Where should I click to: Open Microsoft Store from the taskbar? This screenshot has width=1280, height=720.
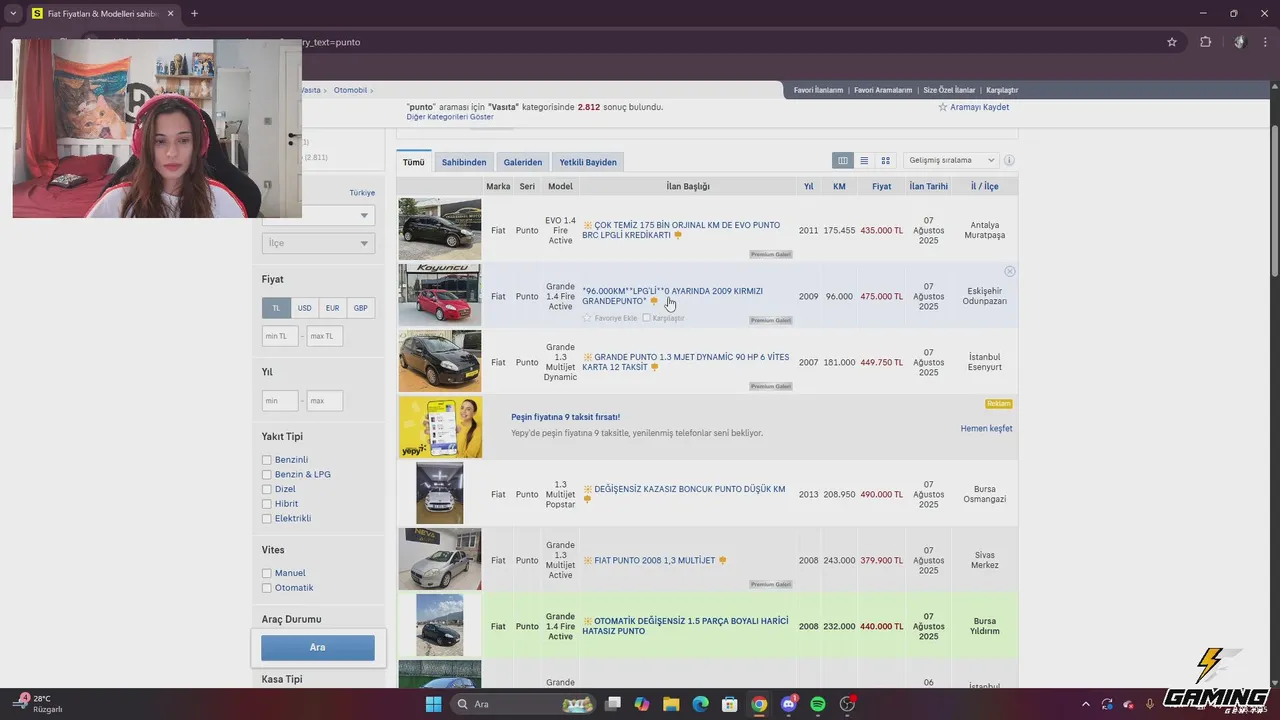click(730, 704)
